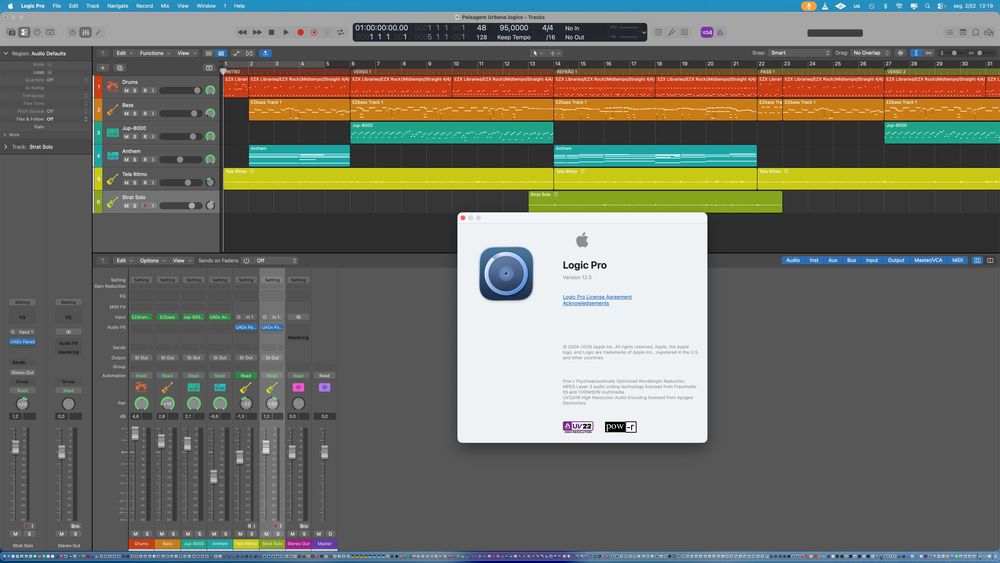Image resolution: width=1000 pixels, height=563 pixels.
Task: Add a new track with plus button
Action: pyautogui.click(x=103, y=68)
